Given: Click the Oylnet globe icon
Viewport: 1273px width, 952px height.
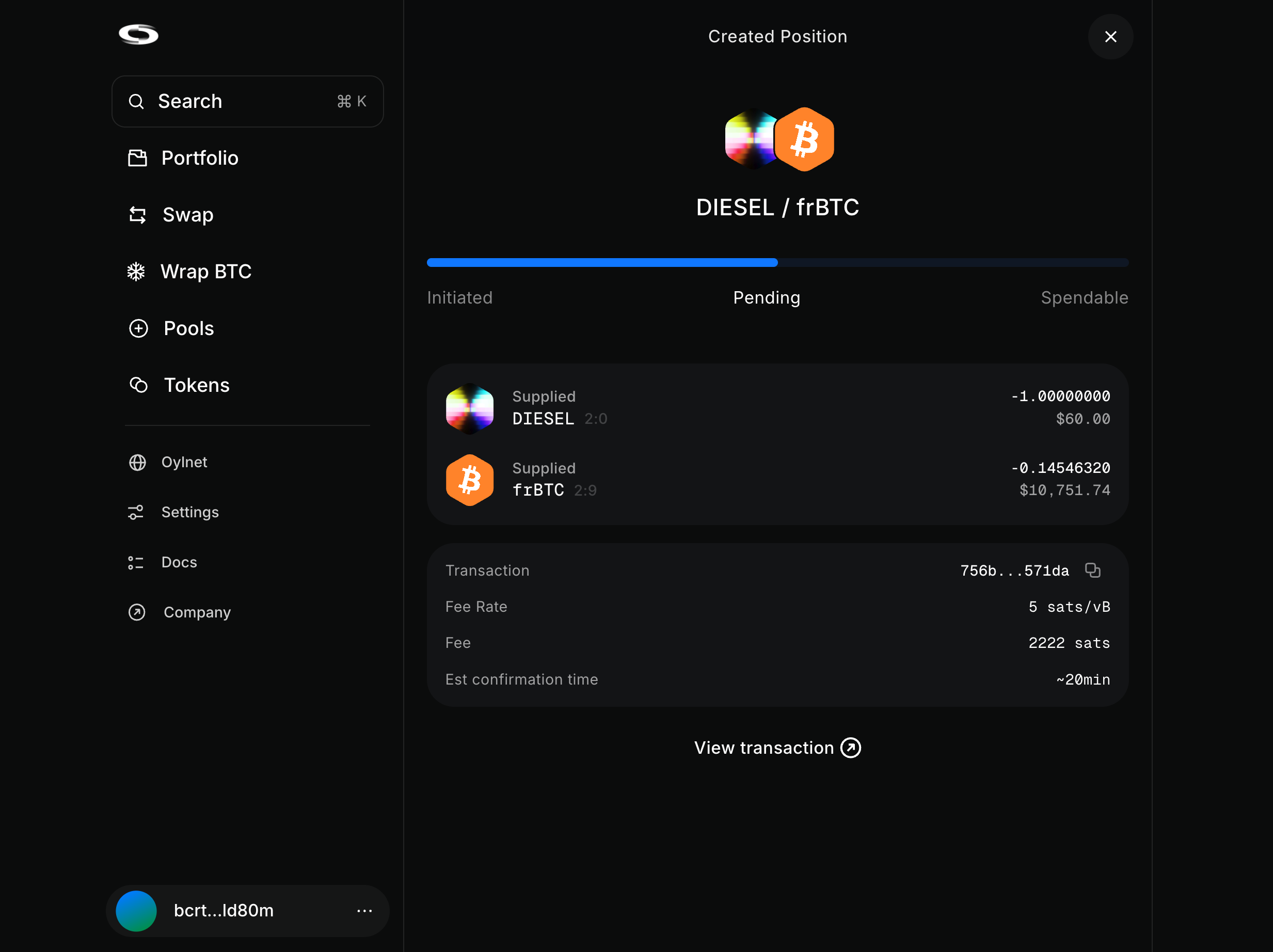Looking at the screenshot, I should click(137, 462).
